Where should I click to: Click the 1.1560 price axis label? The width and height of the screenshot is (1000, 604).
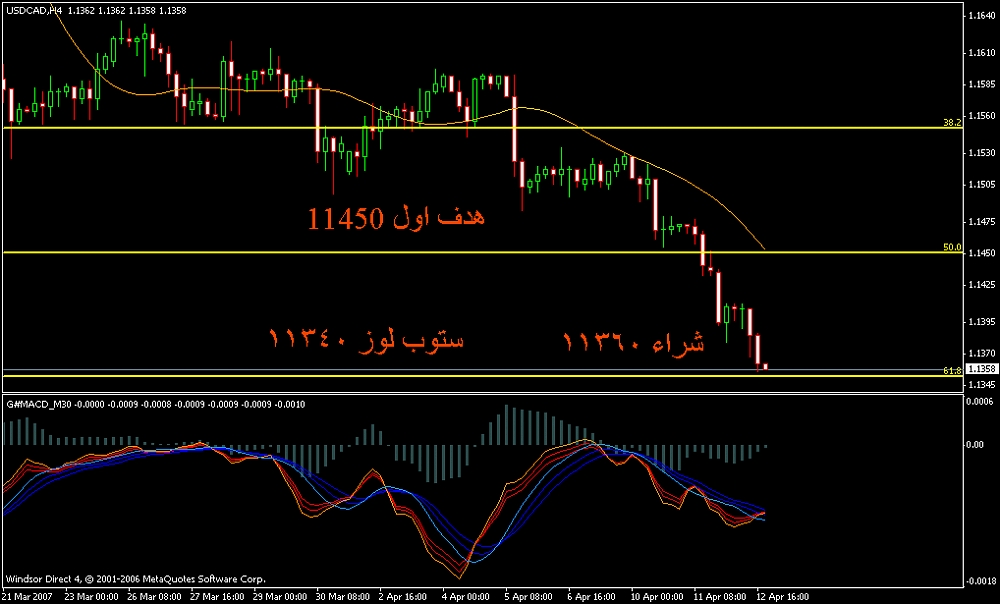(981, 116)
